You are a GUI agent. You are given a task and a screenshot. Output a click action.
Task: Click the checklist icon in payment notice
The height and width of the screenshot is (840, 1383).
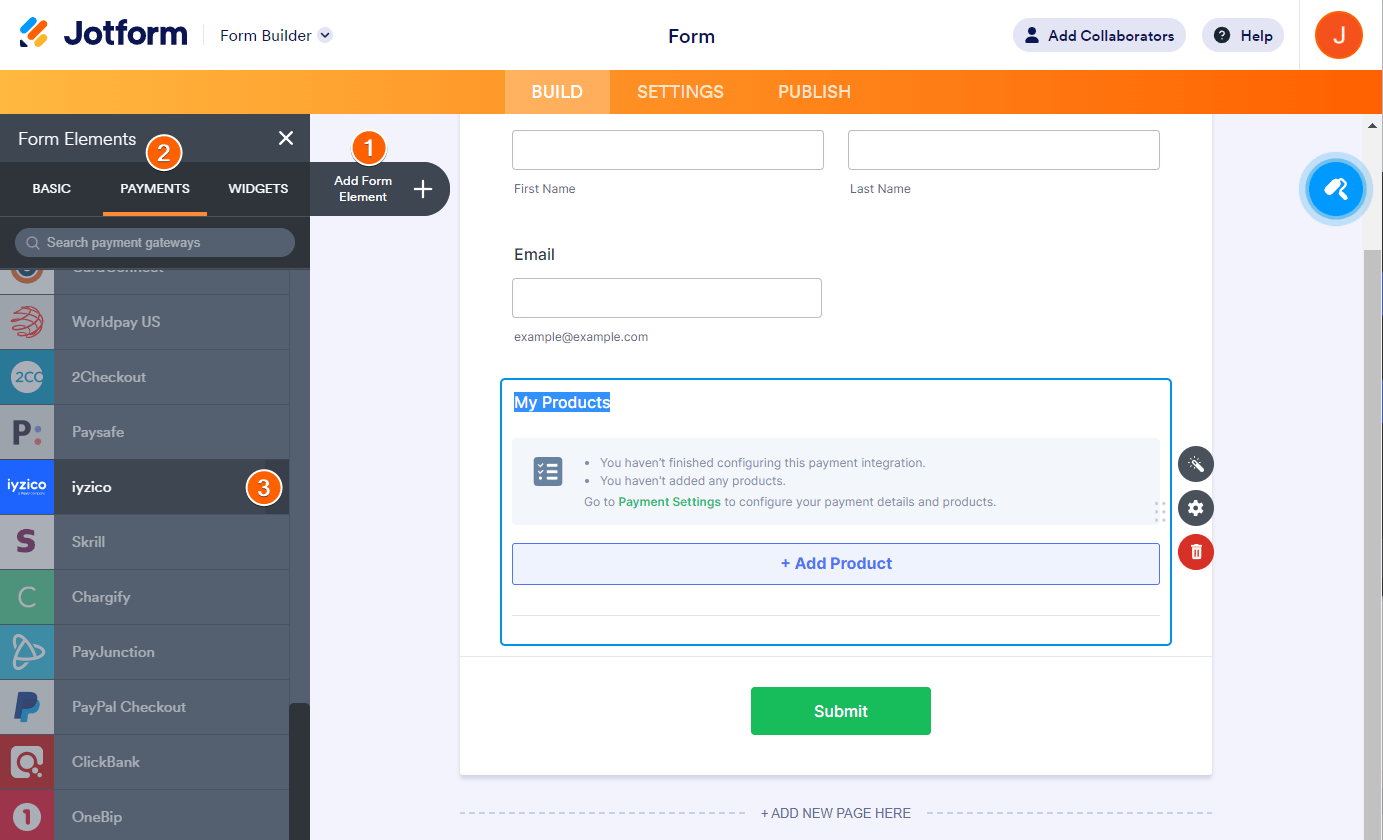coord(548,472)
